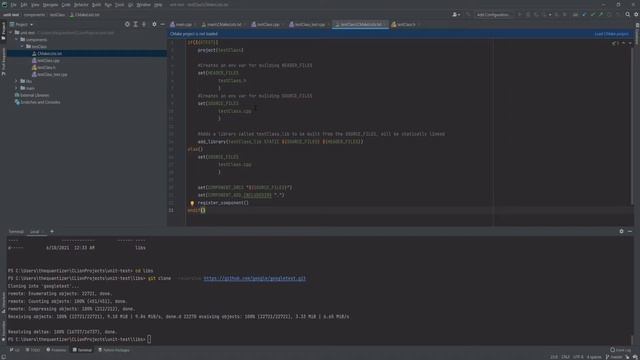Open the Edit menu

24,5
